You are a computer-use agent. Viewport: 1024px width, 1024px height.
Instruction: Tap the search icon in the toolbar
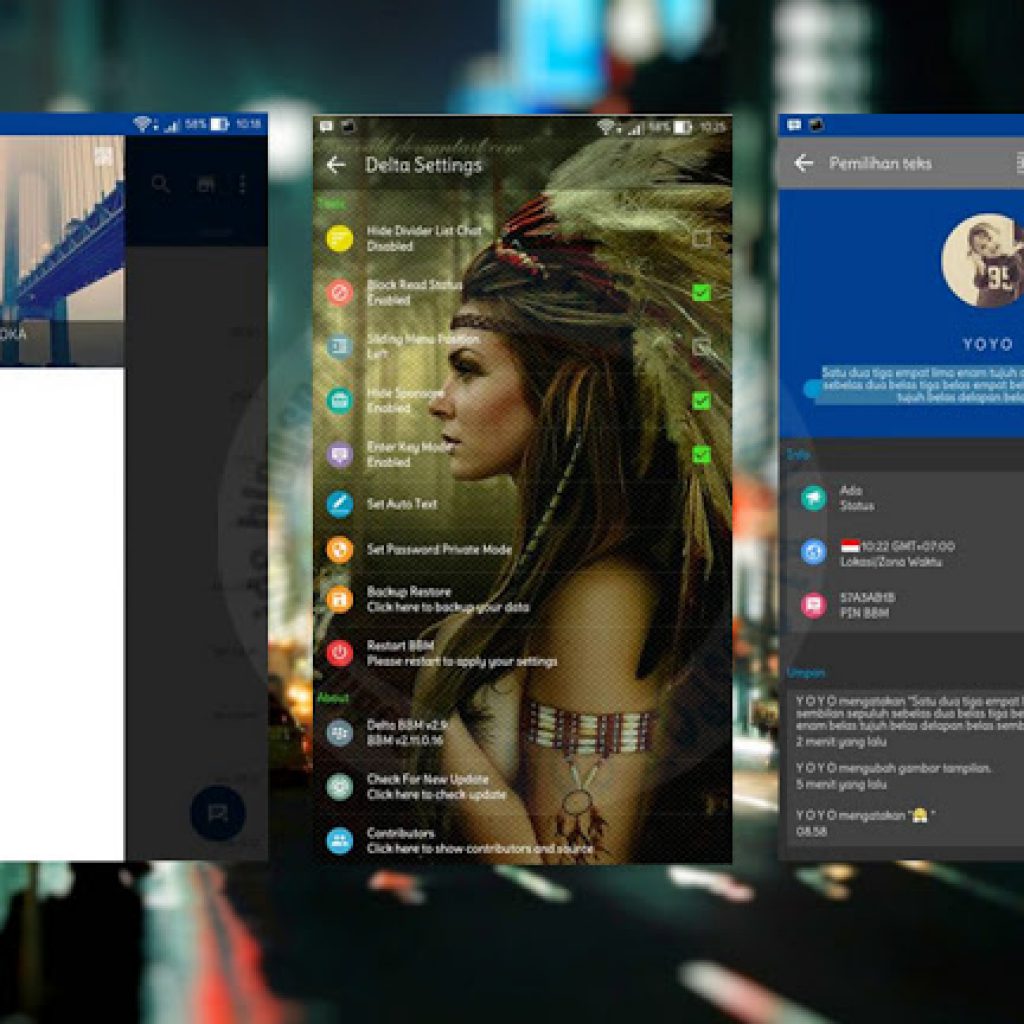pyautogui.click(x=158, y=184)
